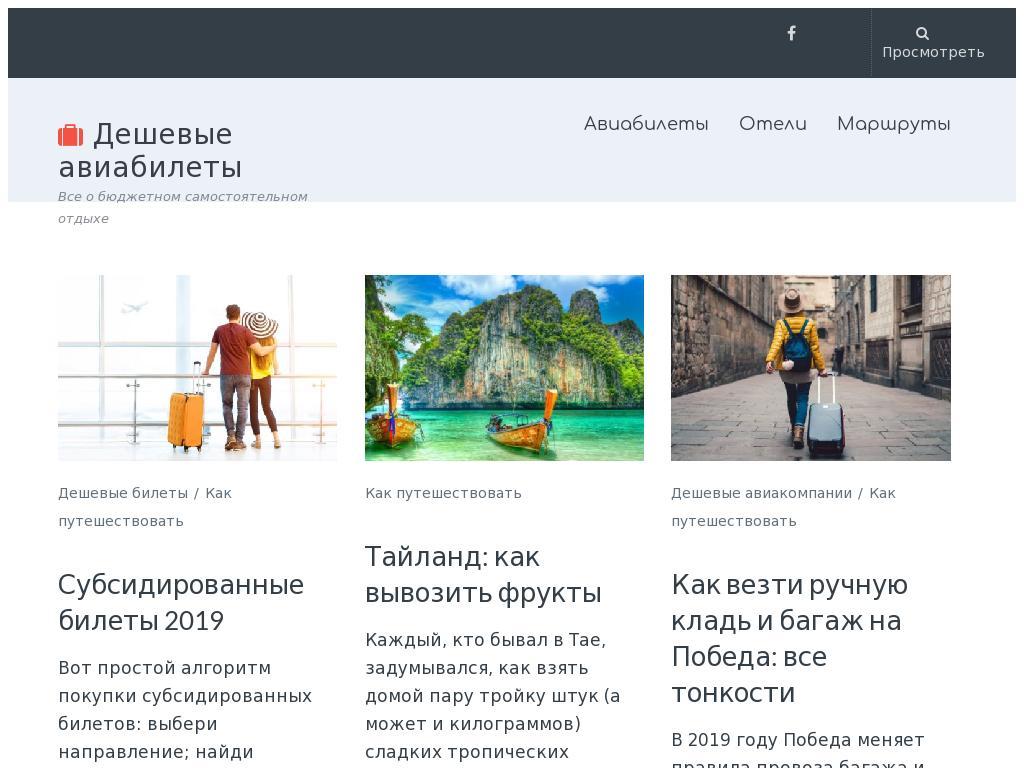1024x768 pixels.
Task: Open the Дешевые авиакомпании category link
Action: [x=761, y=493]
